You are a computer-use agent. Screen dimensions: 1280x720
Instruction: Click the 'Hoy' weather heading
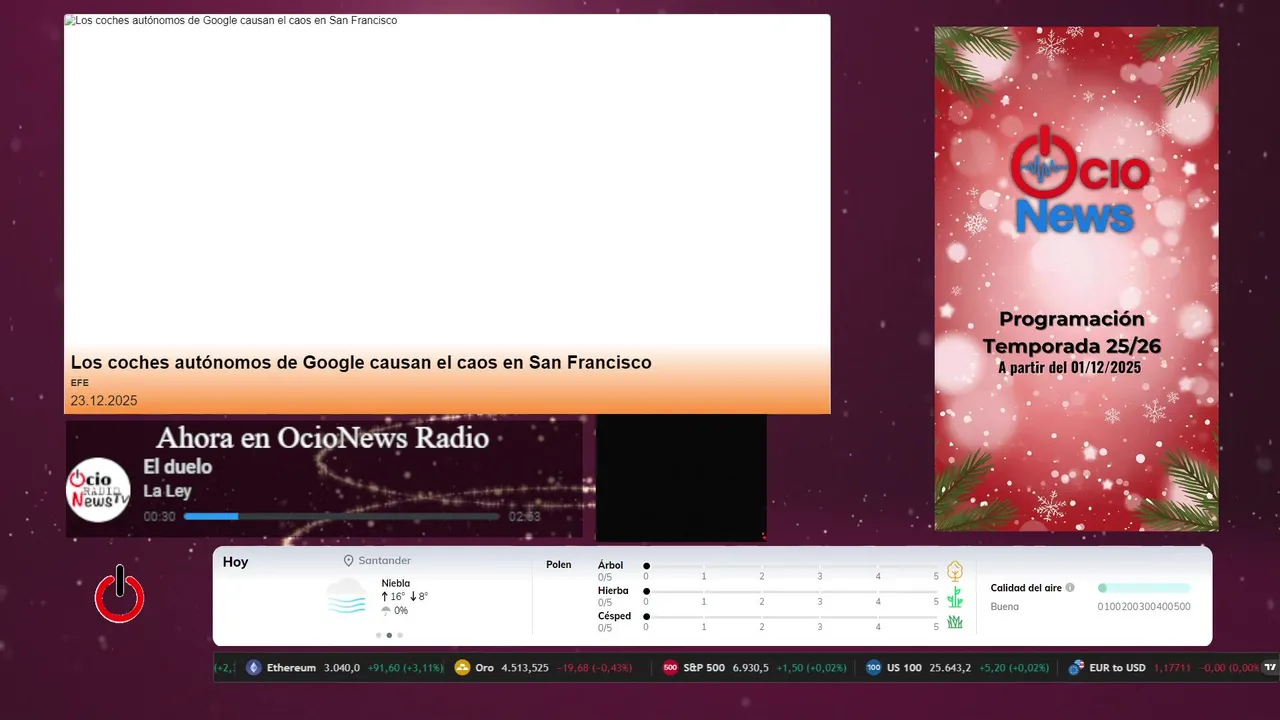click(236, 562)
